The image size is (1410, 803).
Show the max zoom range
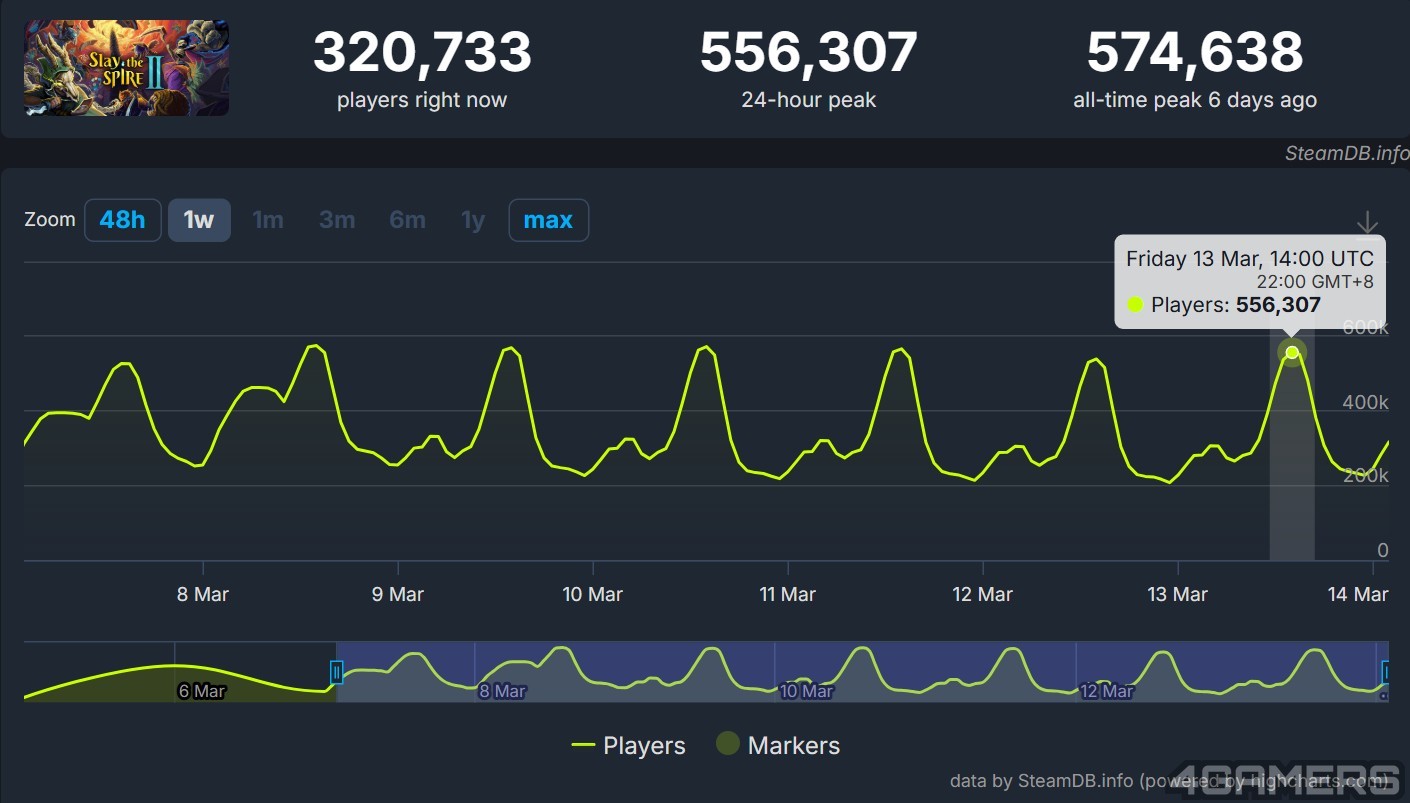(548, 220)
